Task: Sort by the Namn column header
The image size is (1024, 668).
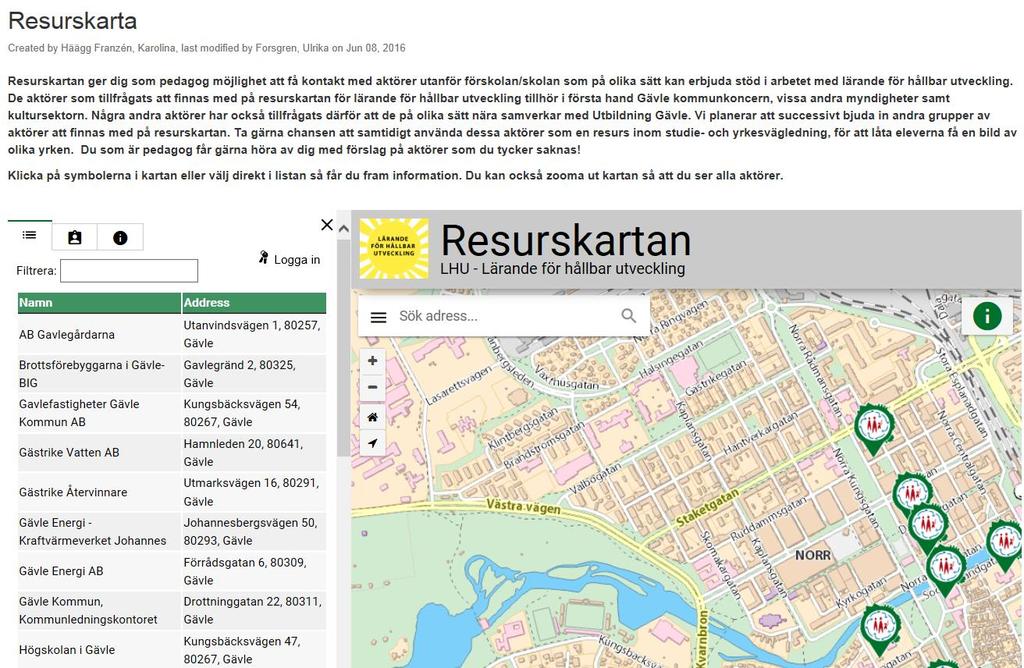Action: pyautogui.click(x=99, y=303)
